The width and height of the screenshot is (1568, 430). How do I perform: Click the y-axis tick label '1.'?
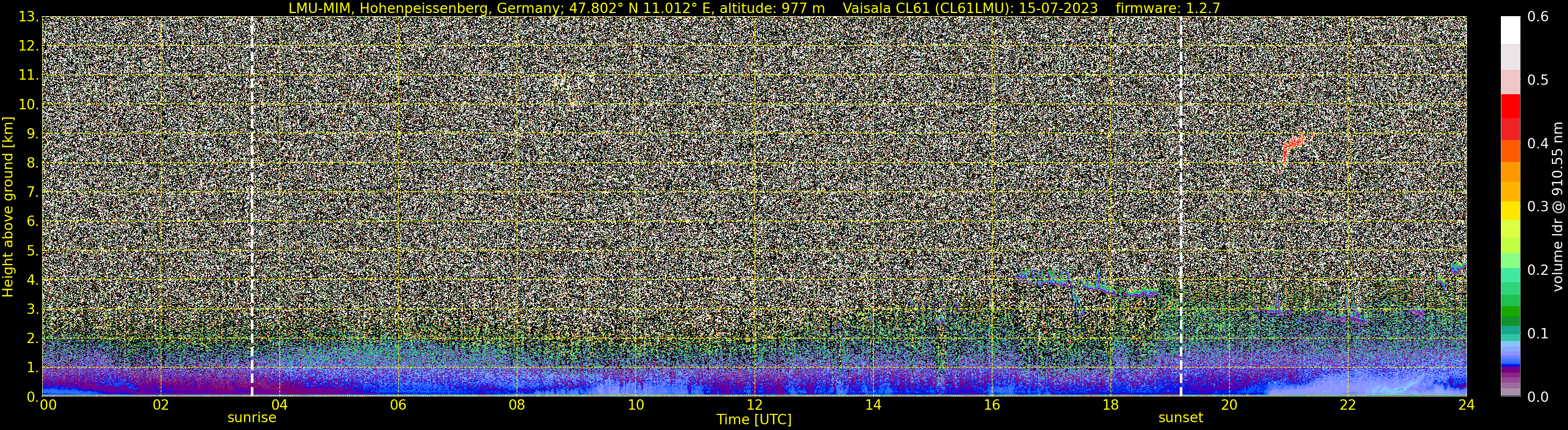pyautogui.click(x=32, y=368)
